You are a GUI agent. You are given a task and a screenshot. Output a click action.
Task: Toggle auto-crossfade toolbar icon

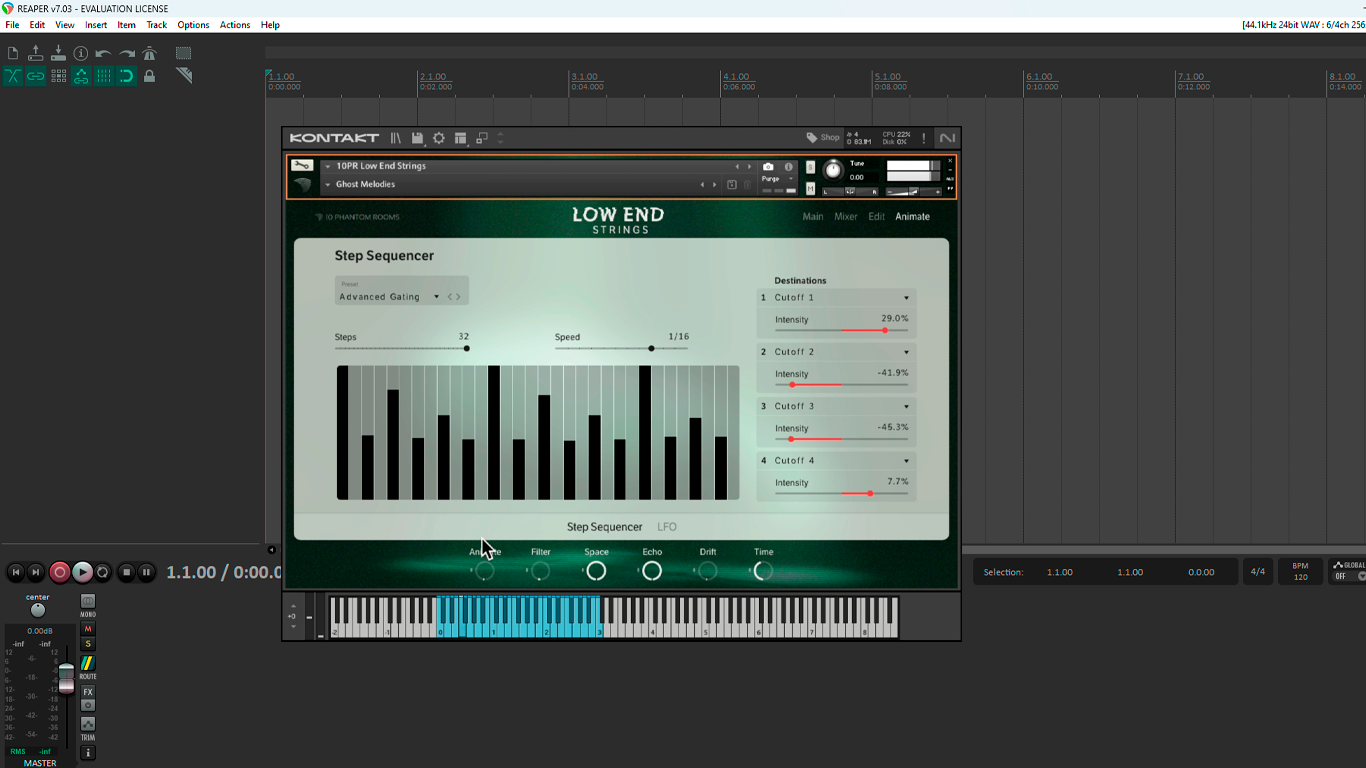tap(13, 76)
